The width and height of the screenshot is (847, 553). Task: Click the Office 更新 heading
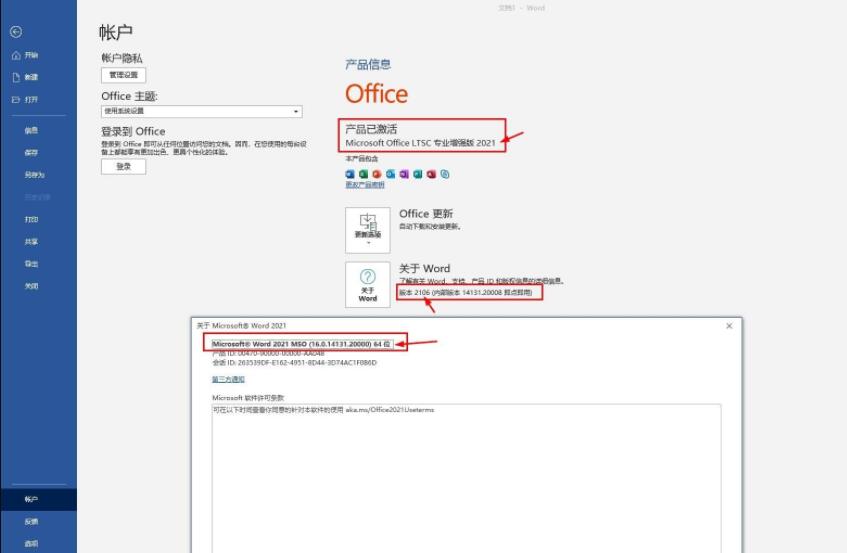(x=426, y=214)
